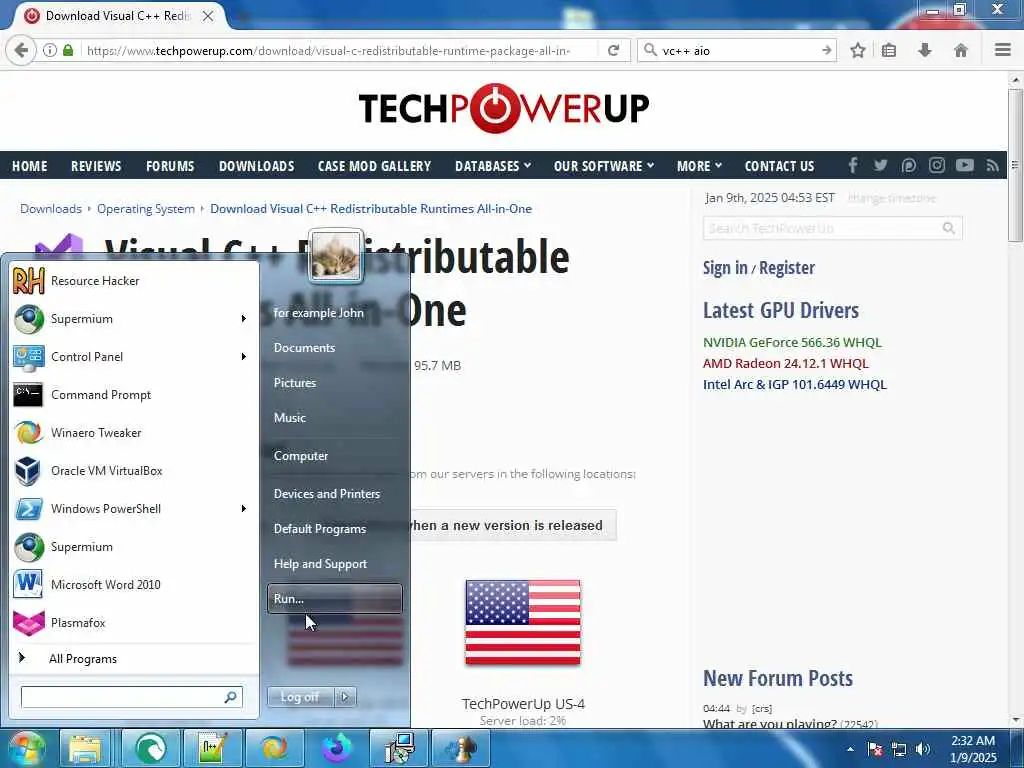Click the Start menu search box
This screenshot has height=768, width=1024.
point(132,697)
